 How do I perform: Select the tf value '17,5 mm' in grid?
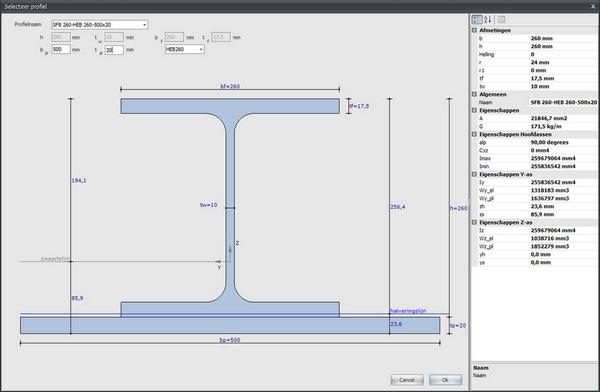pyautogui.click(x=542, y=78)
